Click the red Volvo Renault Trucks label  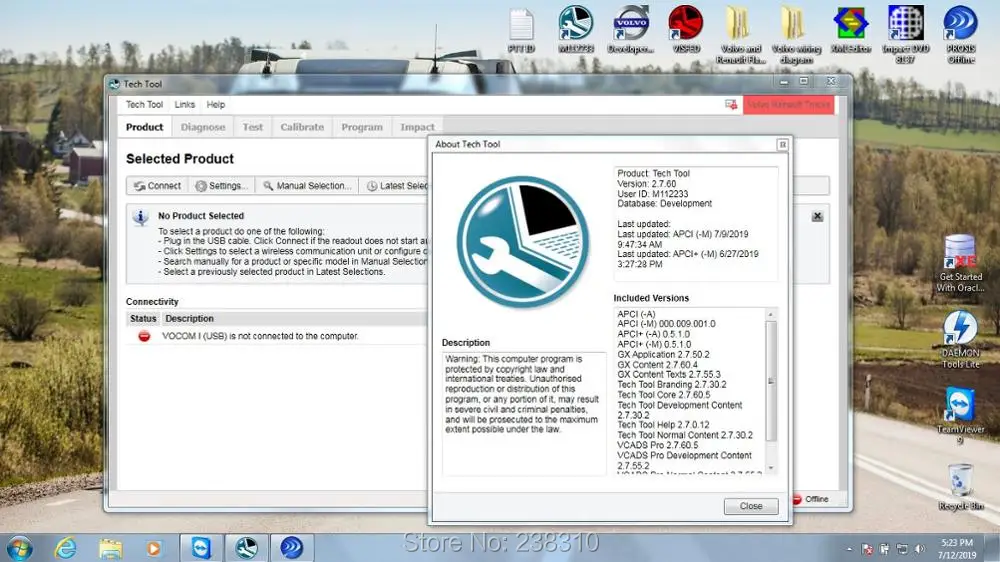788,105
